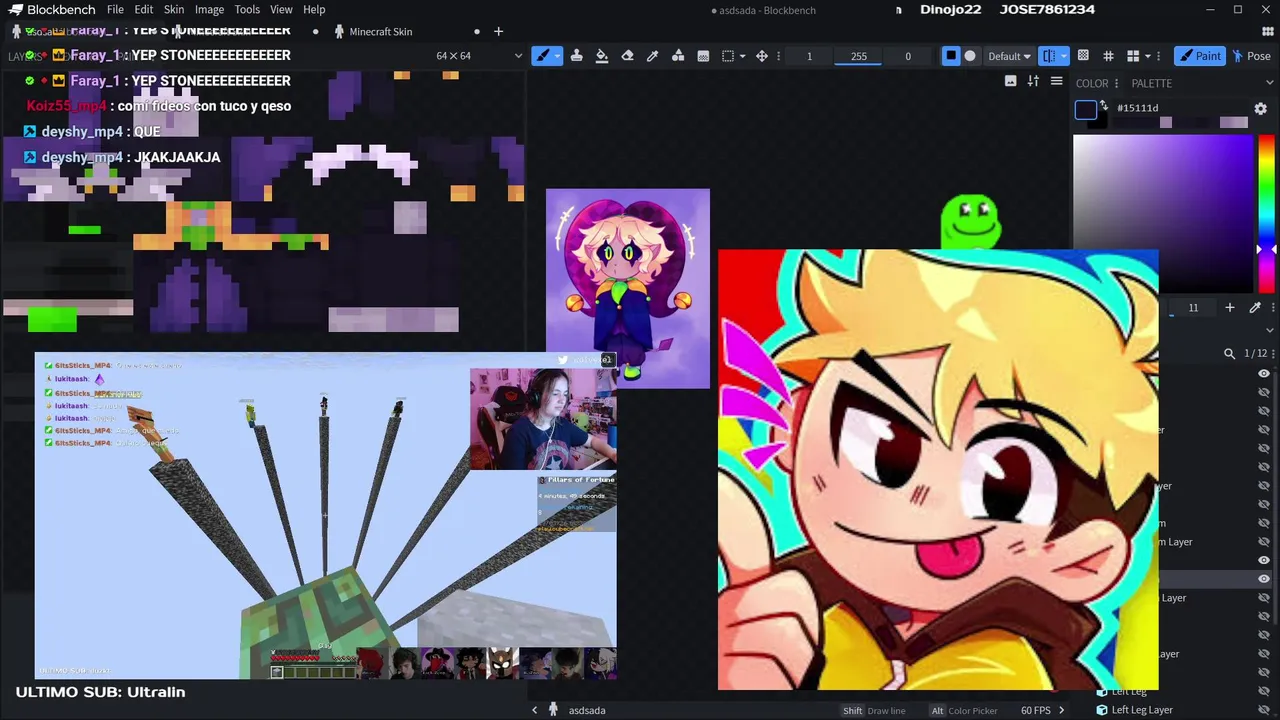The image size is (1280, 720).
Task: Open toolbar three-dot options after split view
Action: (x=1158, y=56)
